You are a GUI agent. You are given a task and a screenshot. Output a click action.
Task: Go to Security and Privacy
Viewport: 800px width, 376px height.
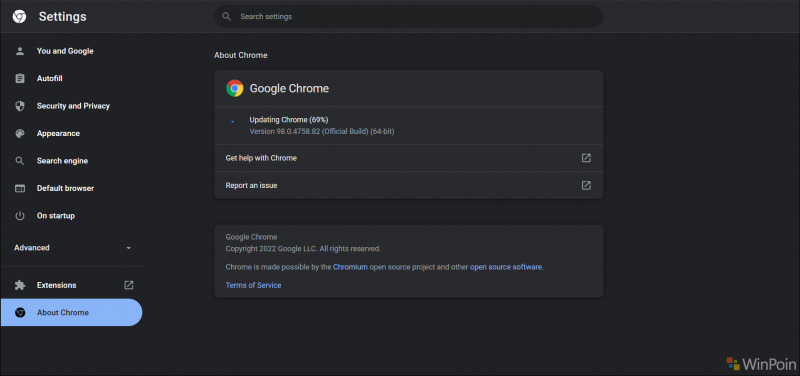tap(73, 106)
